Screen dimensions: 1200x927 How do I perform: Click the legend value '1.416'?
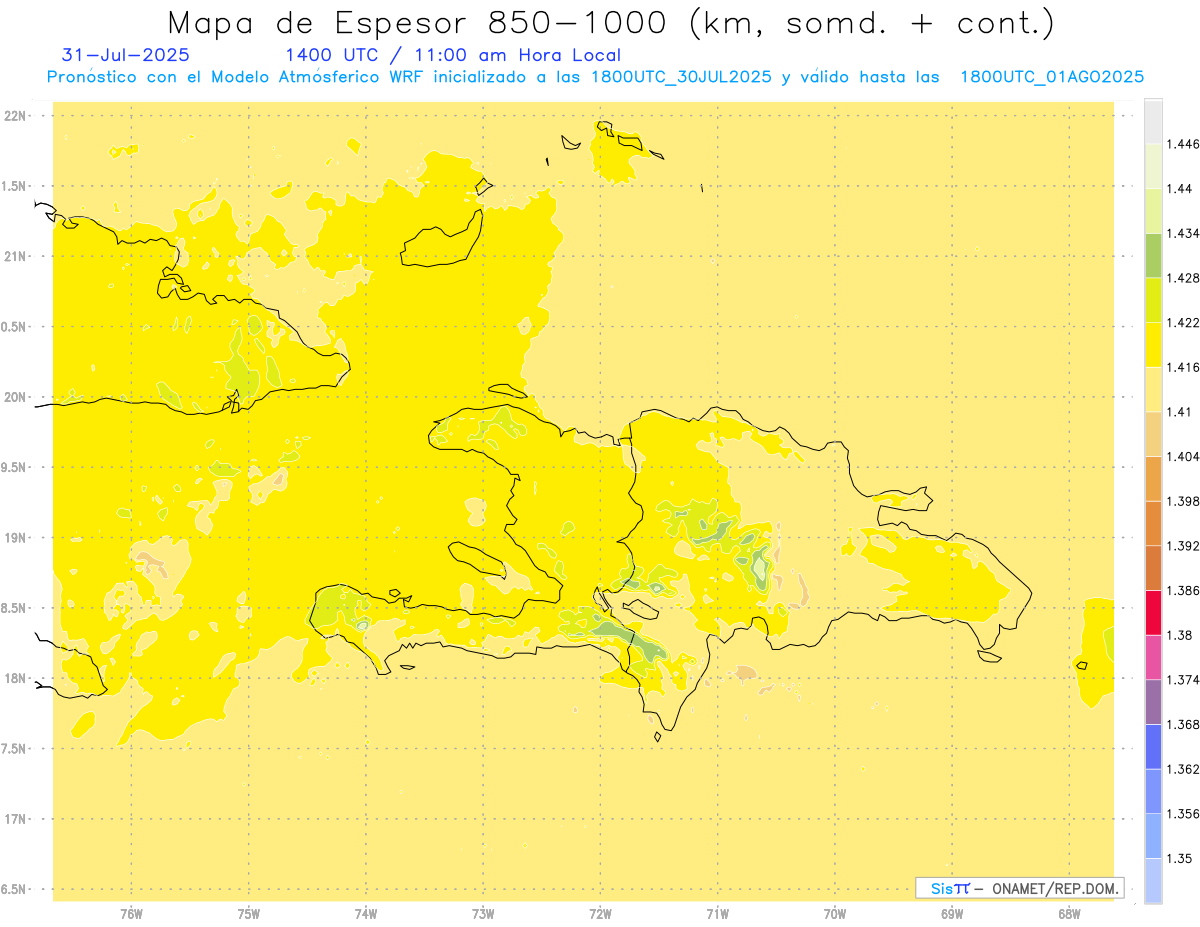coord(1184,367)
